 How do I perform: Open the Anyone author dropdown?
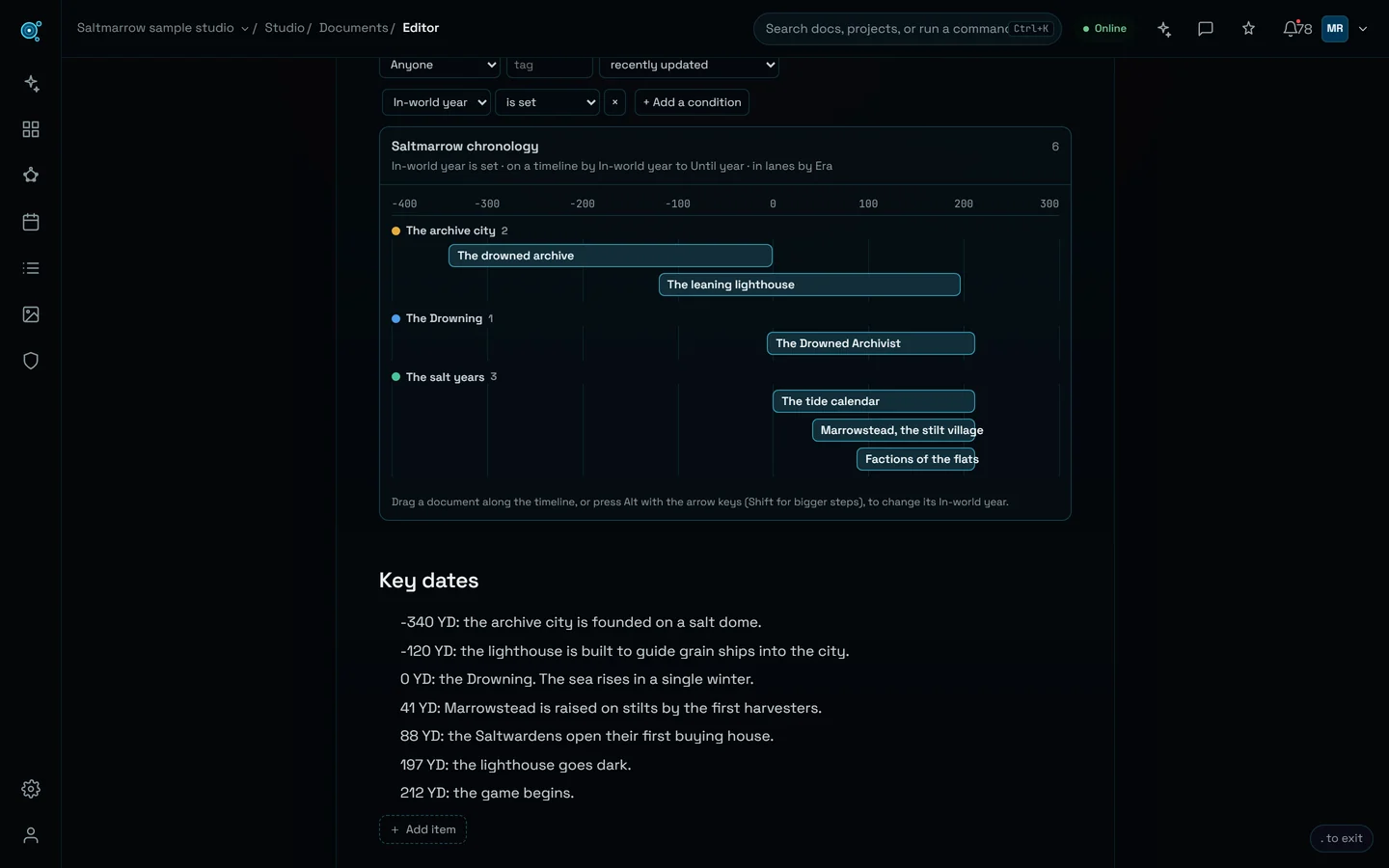pos(440,65)
